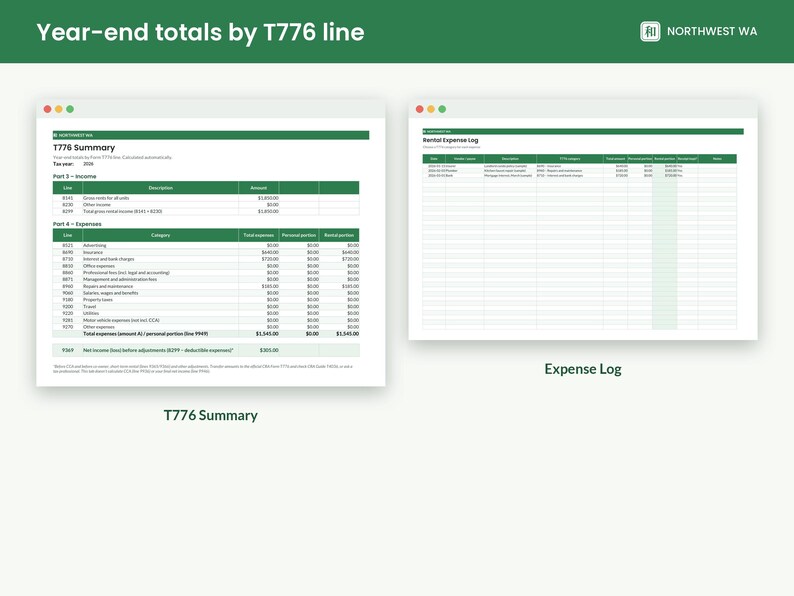
Task: Open '8710 – Interest and bank charges' category cell
Action: tap(570, 175)
